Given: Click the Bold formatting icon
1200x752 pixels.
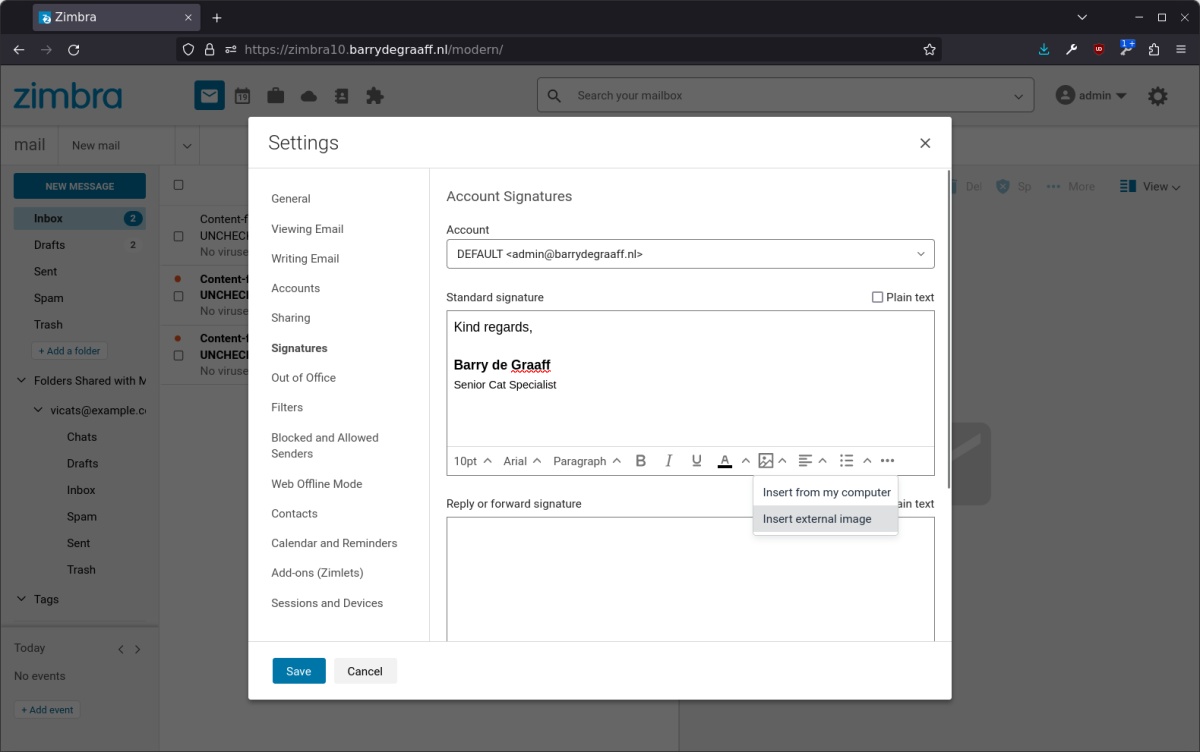Looking at the screenshot, I should [x=641, y=461].
